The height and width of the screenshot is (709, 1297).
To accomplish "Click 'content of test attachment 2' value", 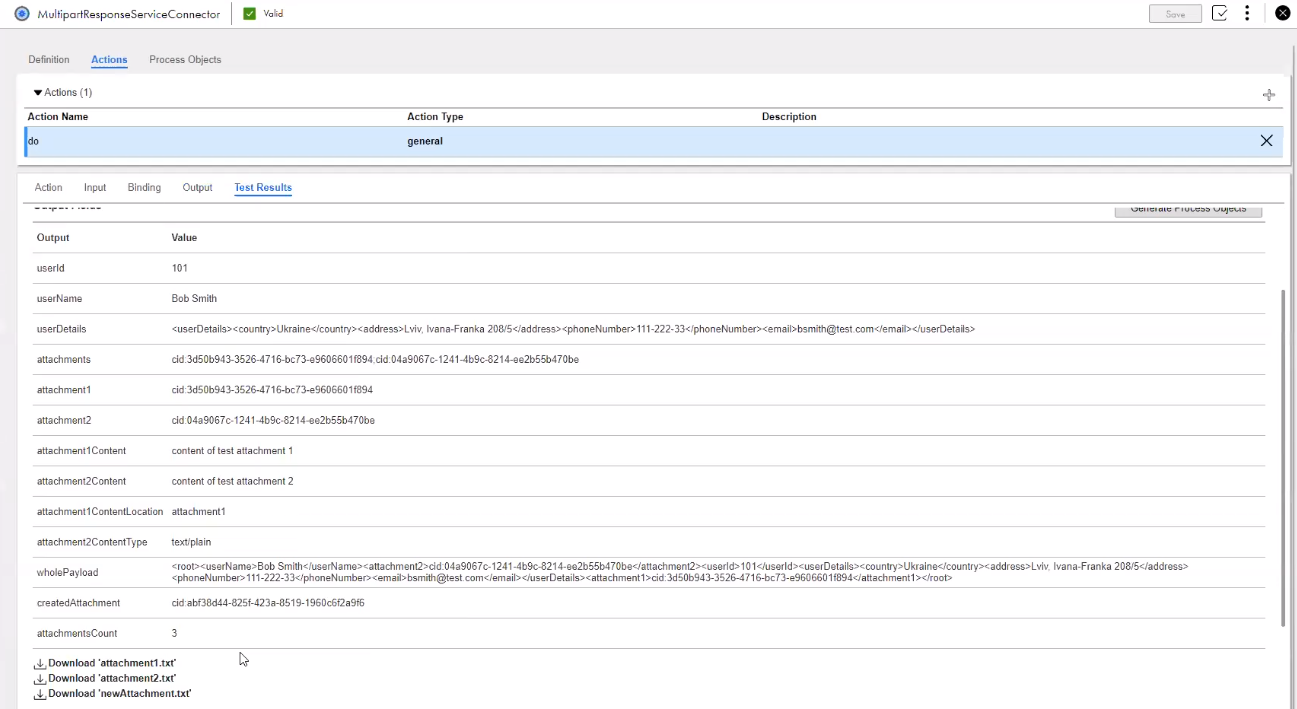I will (232, 481).
